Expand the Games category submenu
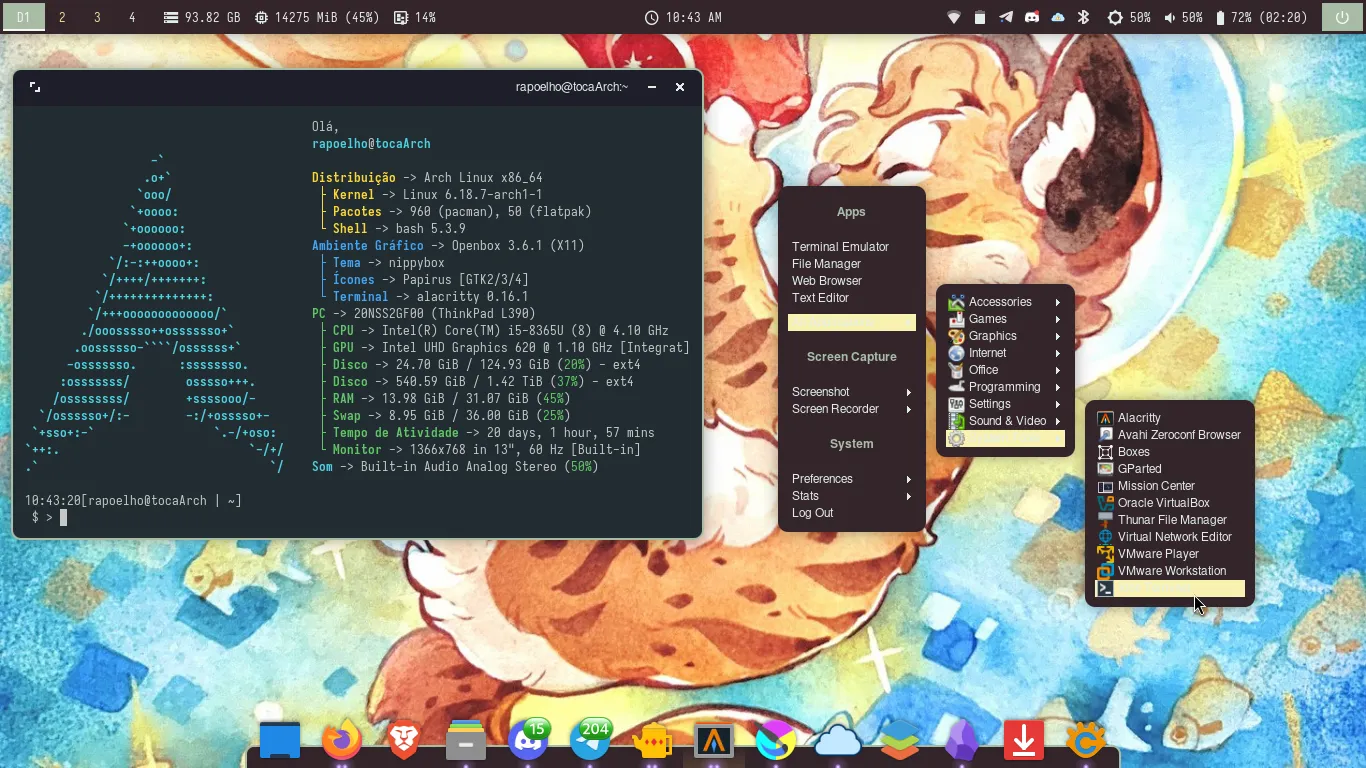Viewport: 1366px width, 768px height. point(1006,319)
